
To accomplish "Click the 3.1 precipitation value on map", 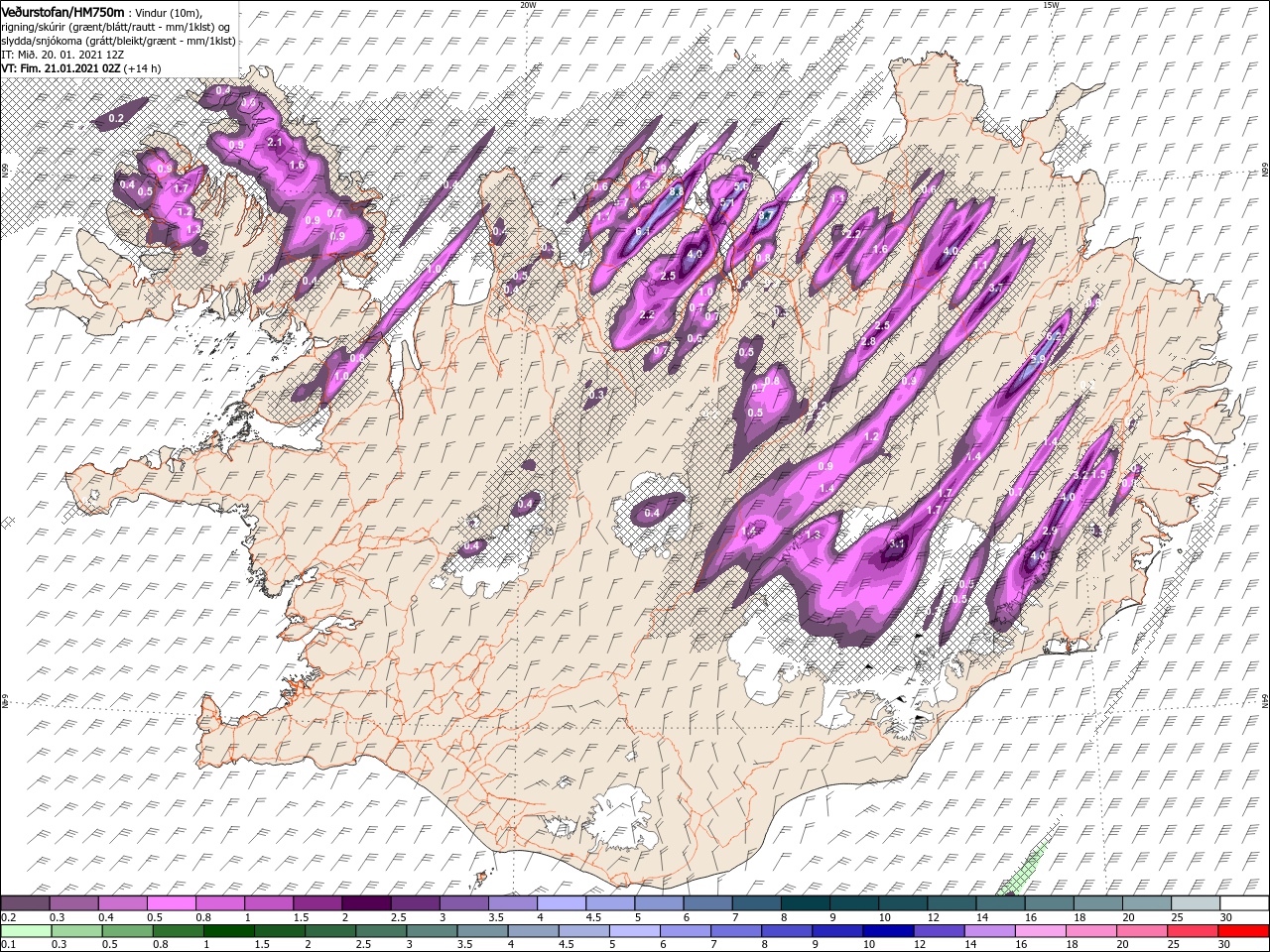I will [x=897, y=543].
